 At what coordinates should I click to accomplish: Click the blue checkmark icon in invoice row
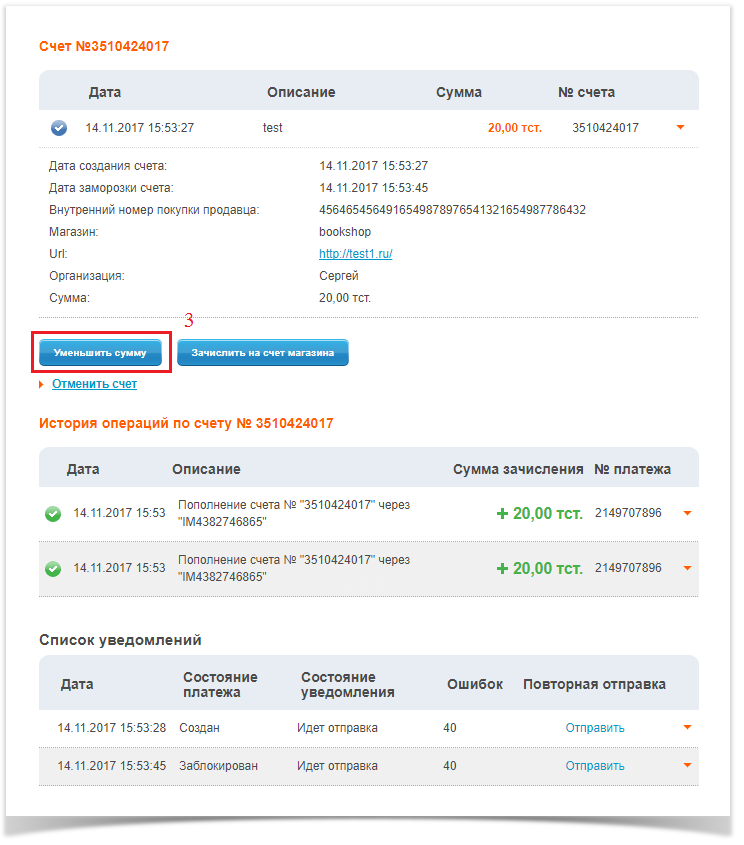[58, 128]
